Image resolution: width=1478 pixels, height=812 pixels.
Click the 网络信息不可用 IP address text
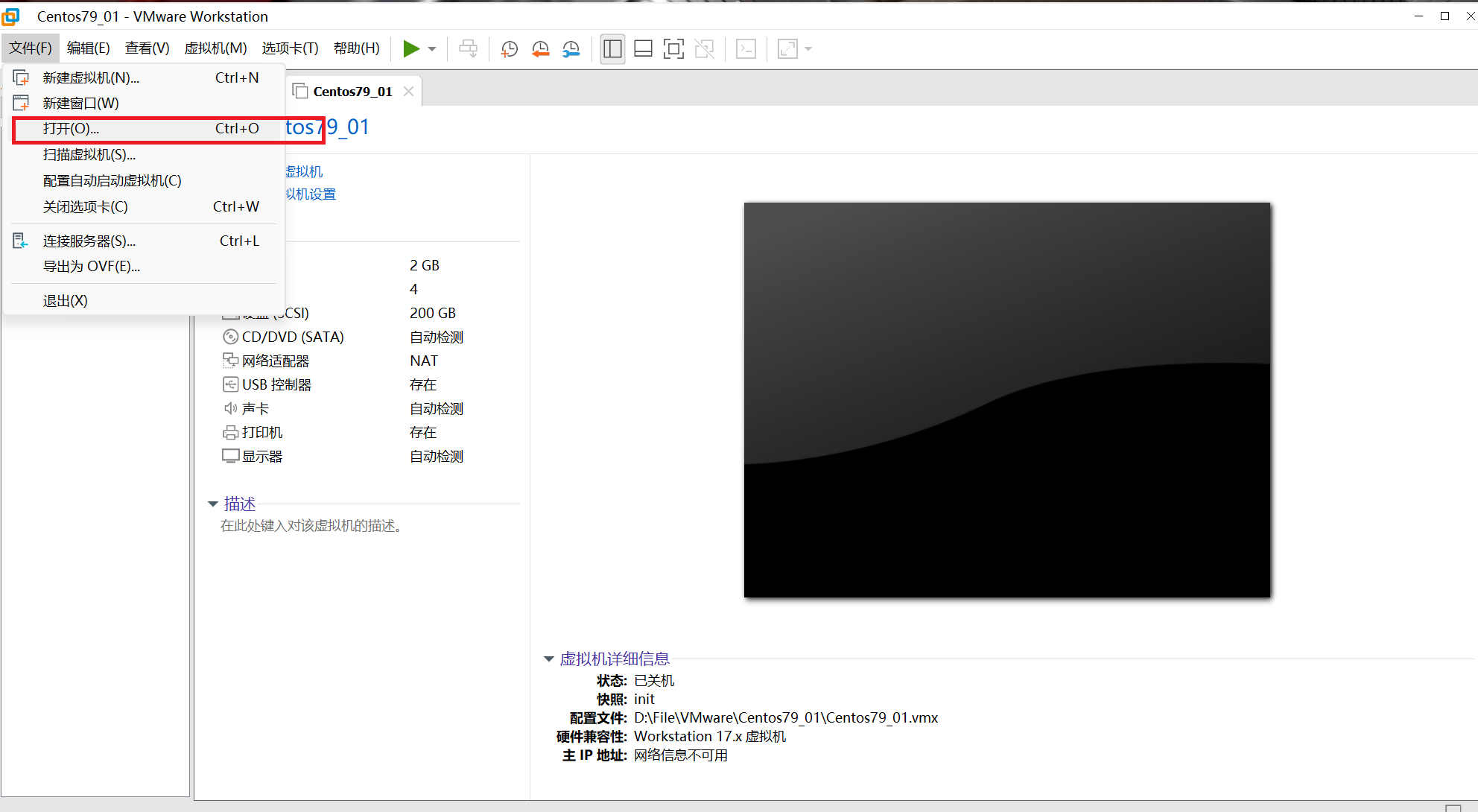[680, 755]
